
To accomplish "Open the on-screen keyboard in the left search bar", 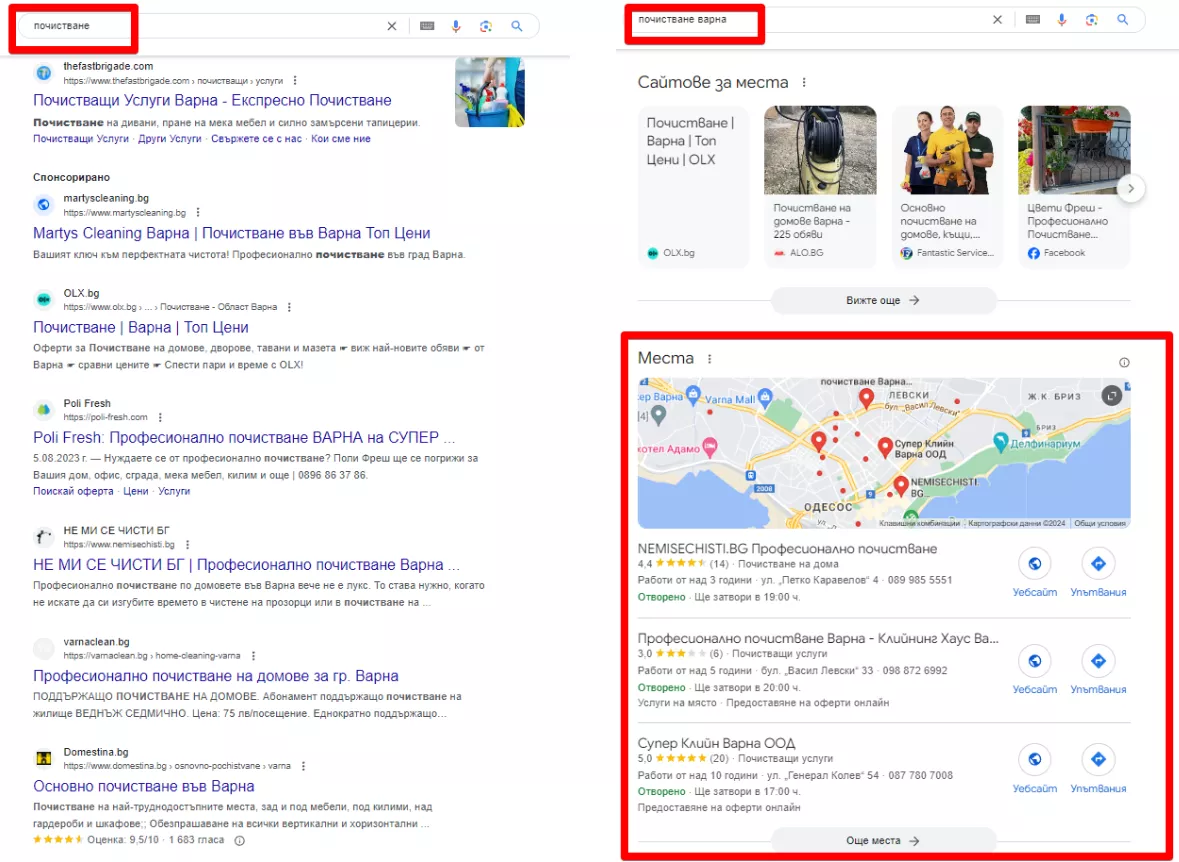I will point(427,26).
